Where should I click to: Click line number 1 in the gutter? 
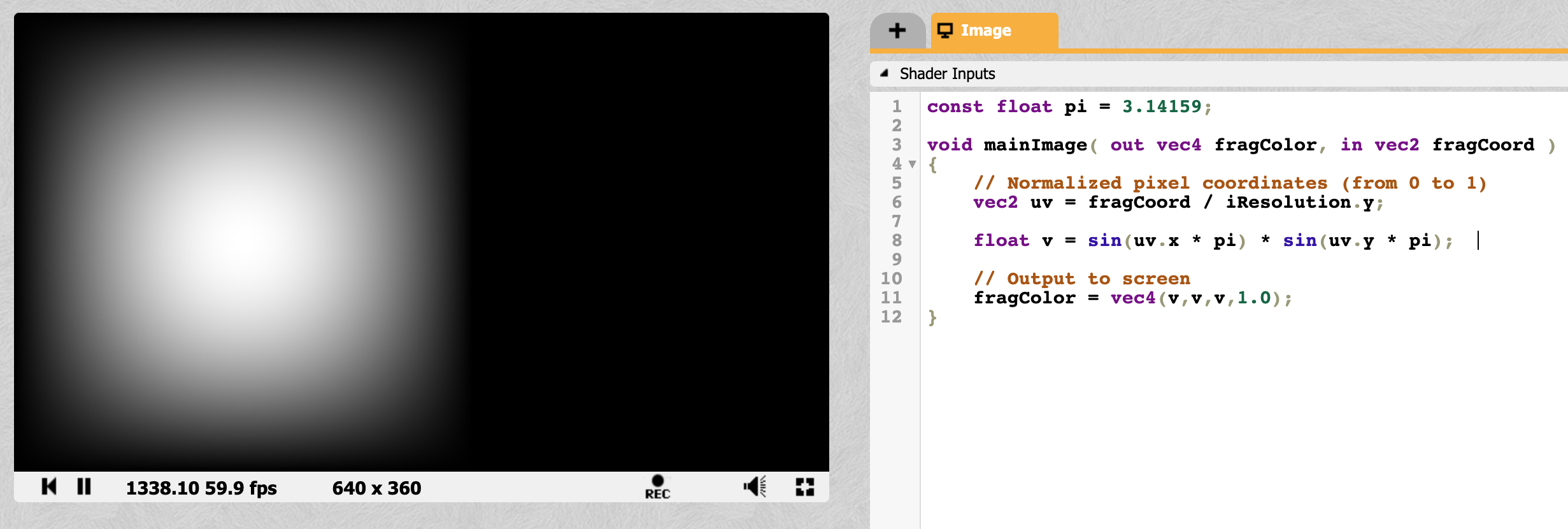pyautogui.click(x=897, y=106)
